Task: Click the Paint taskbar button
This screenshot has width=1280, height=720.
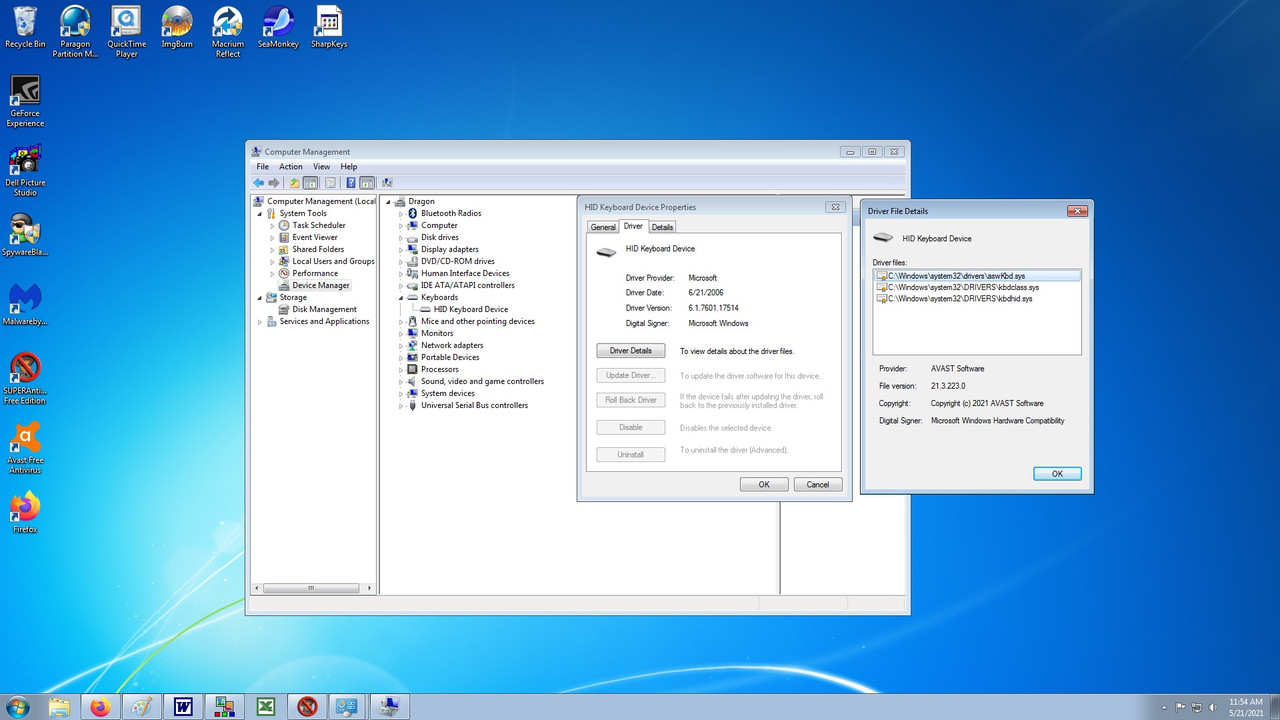Action: pyautogui.click(x=142, y=707)
